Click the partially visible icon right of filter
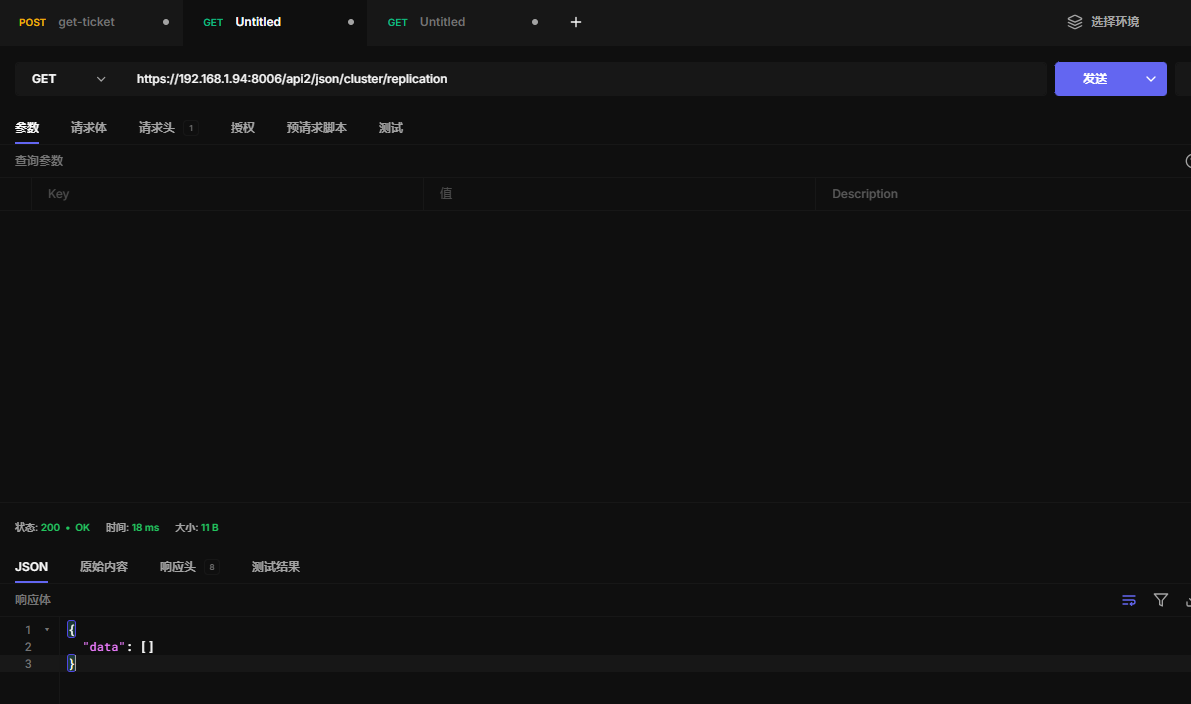 pyautogui.click(x=1187, y=600)
